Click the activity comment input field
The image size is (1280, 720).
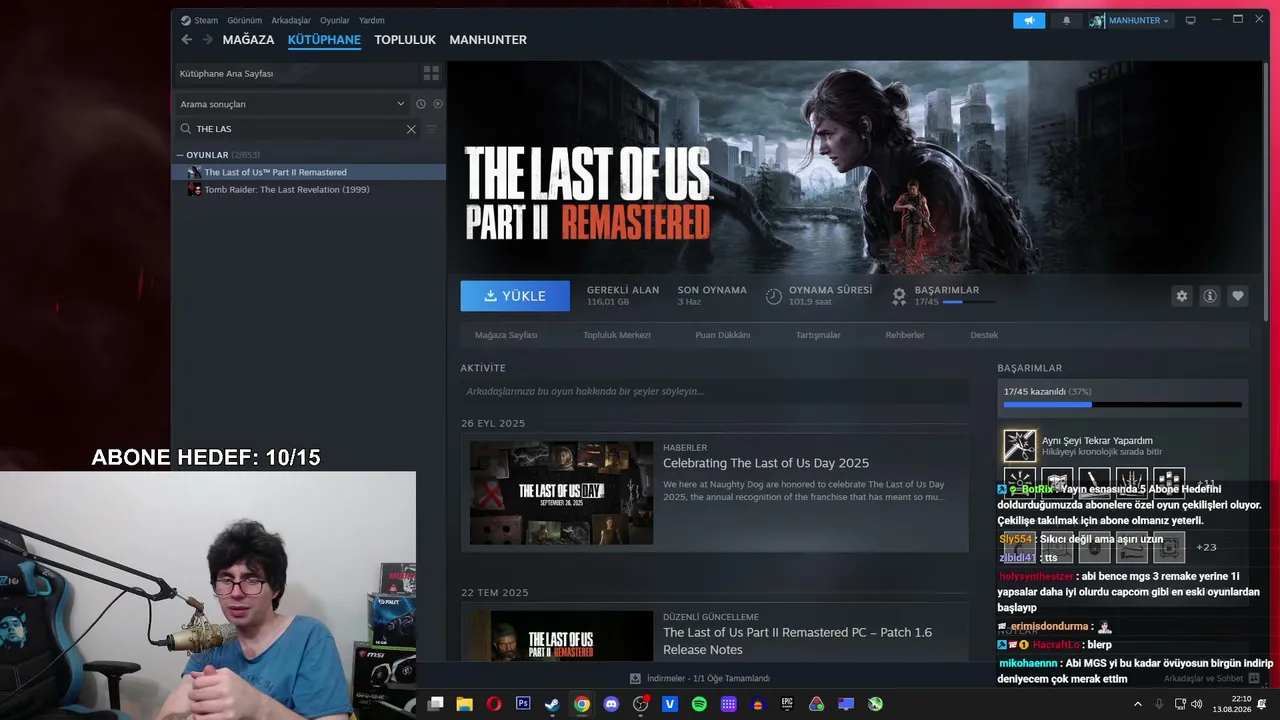714,391
